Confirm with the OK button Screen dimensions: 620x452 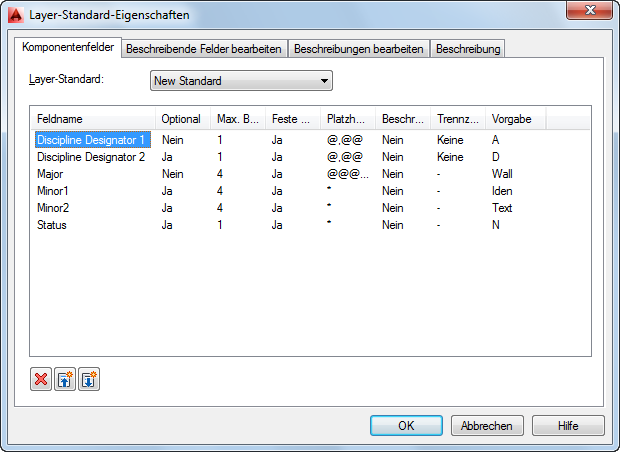point(406,426)
